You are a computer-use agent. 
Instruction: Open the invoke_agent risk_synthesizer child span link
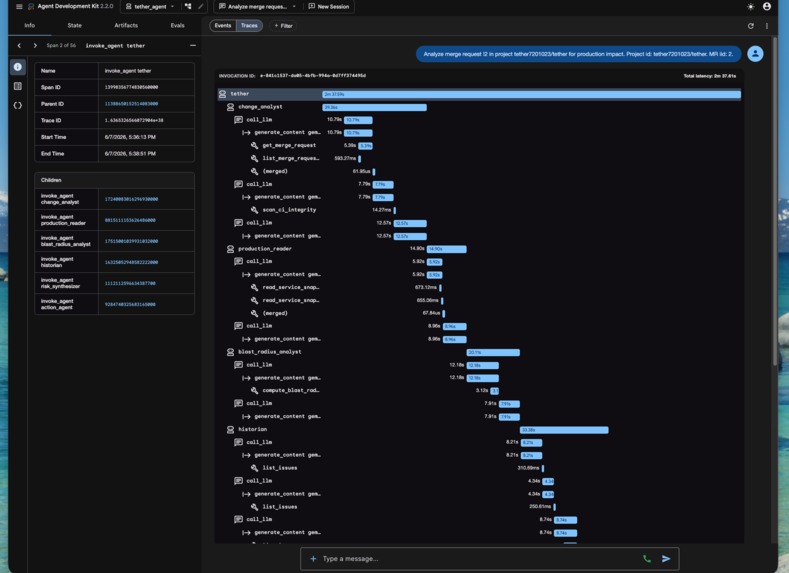[x=130, y=283]
